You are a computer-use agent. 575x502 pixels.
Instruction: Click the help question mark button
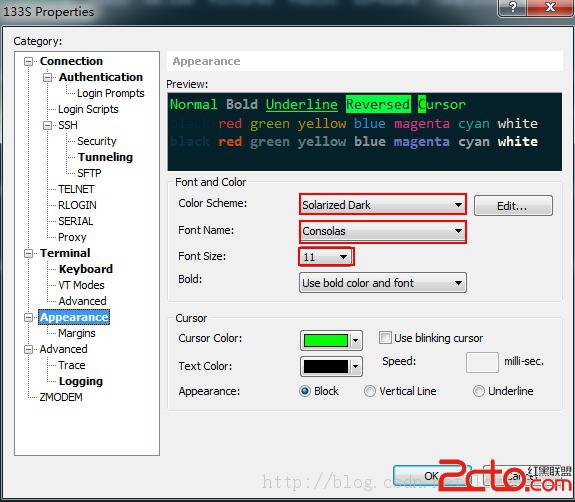coord(512,7)
